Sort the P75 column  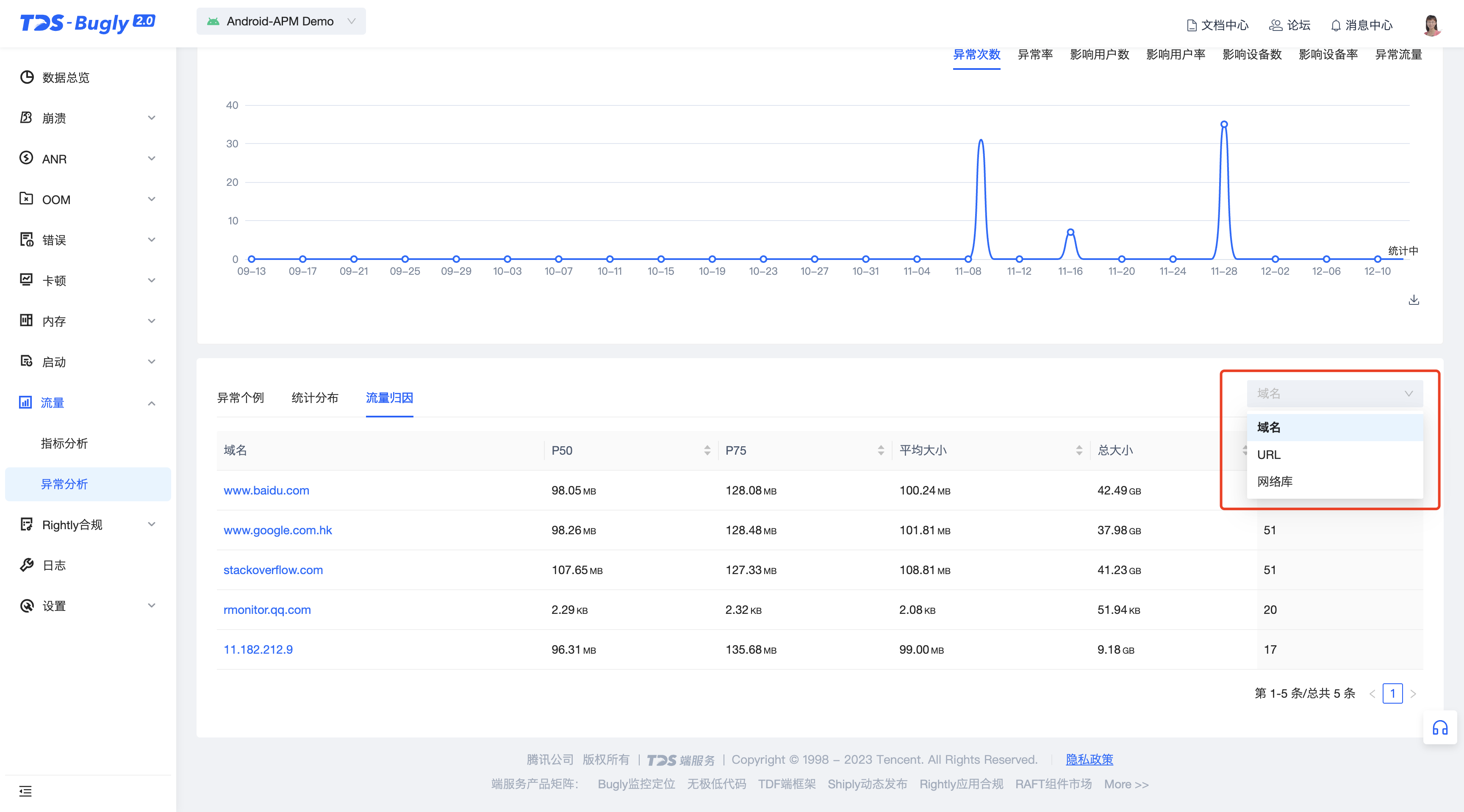[x=881, y=450]
